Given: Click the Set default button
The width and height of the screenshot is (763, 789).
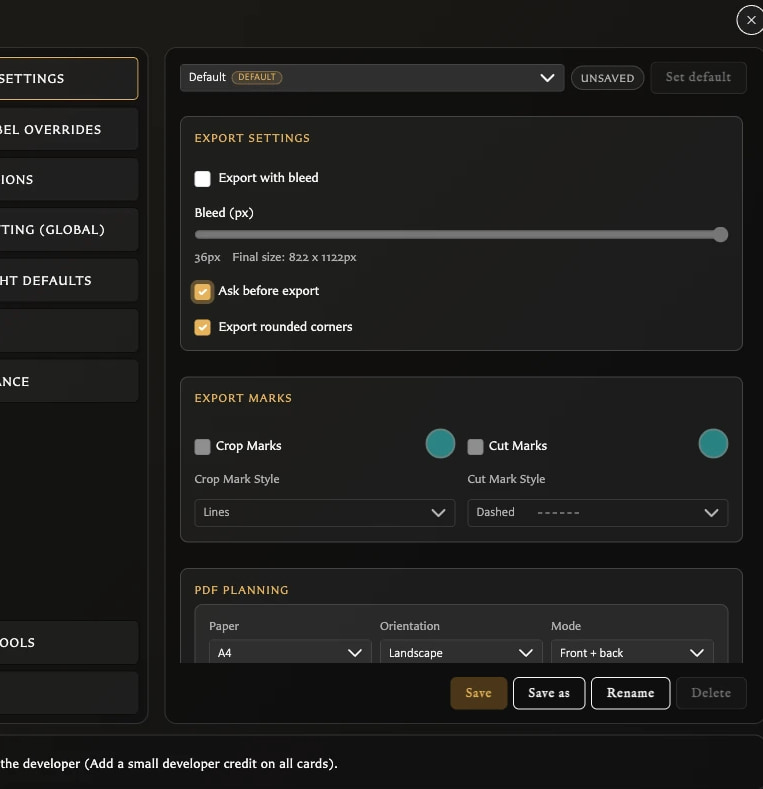Looking at the screenshot, I should click(698, 77).
